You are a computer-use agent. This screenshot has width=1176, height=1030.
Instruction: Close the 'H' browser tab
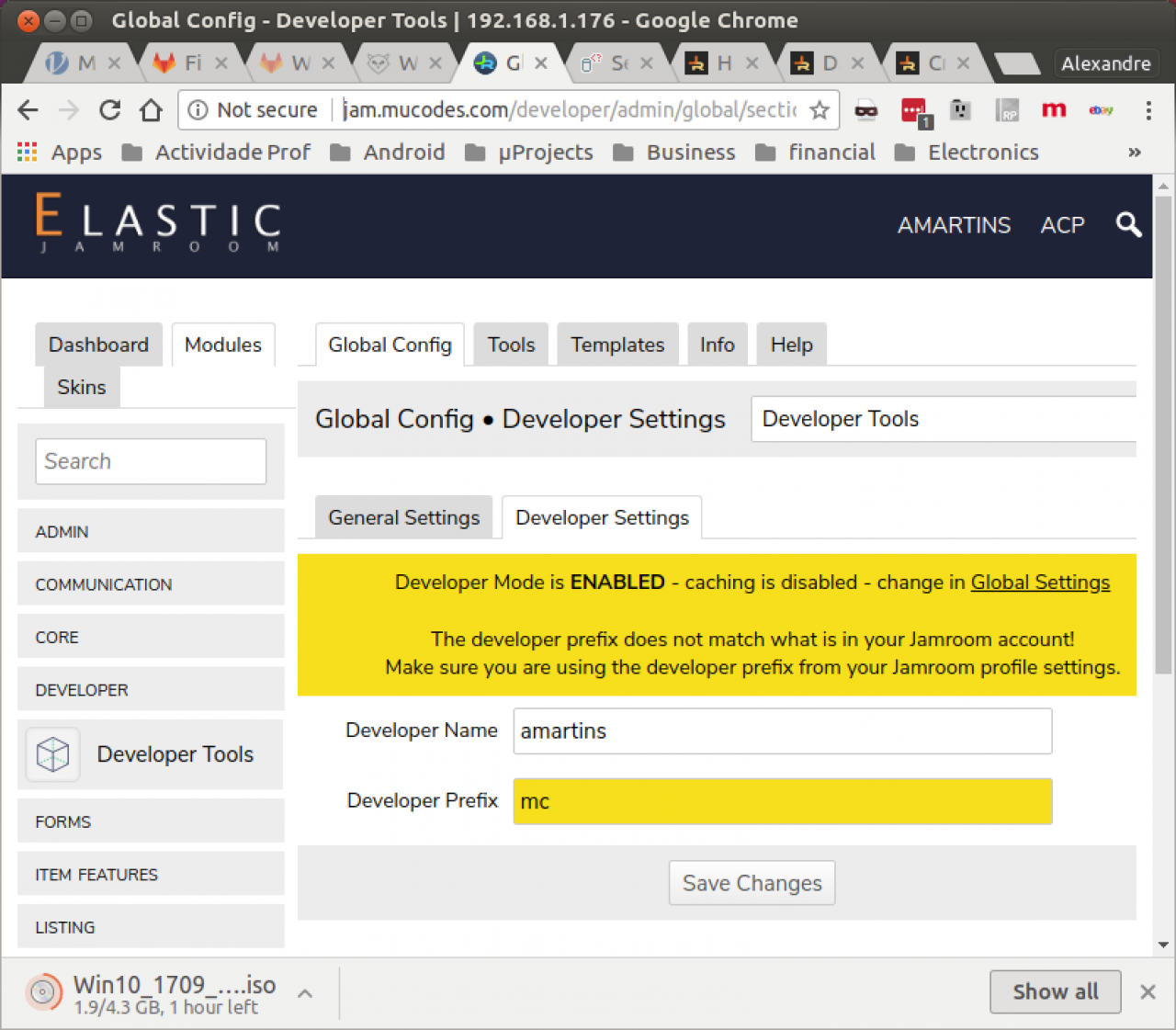[x=752, y=62]
